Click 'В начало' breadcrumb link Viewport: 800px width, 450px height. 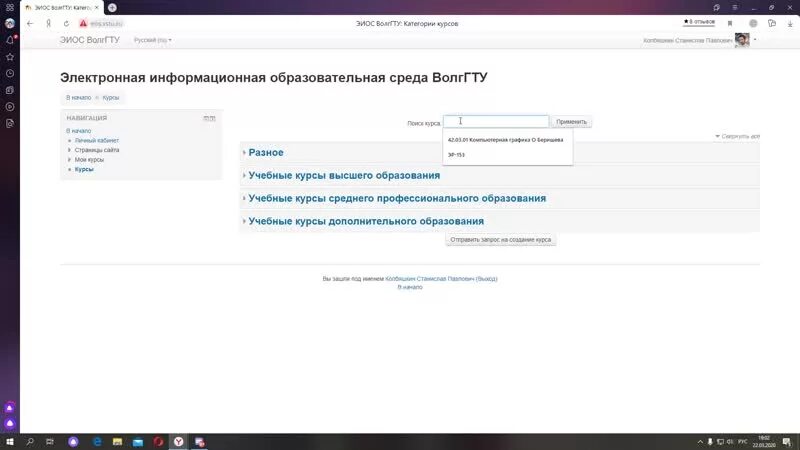click(x=79, y=97)
